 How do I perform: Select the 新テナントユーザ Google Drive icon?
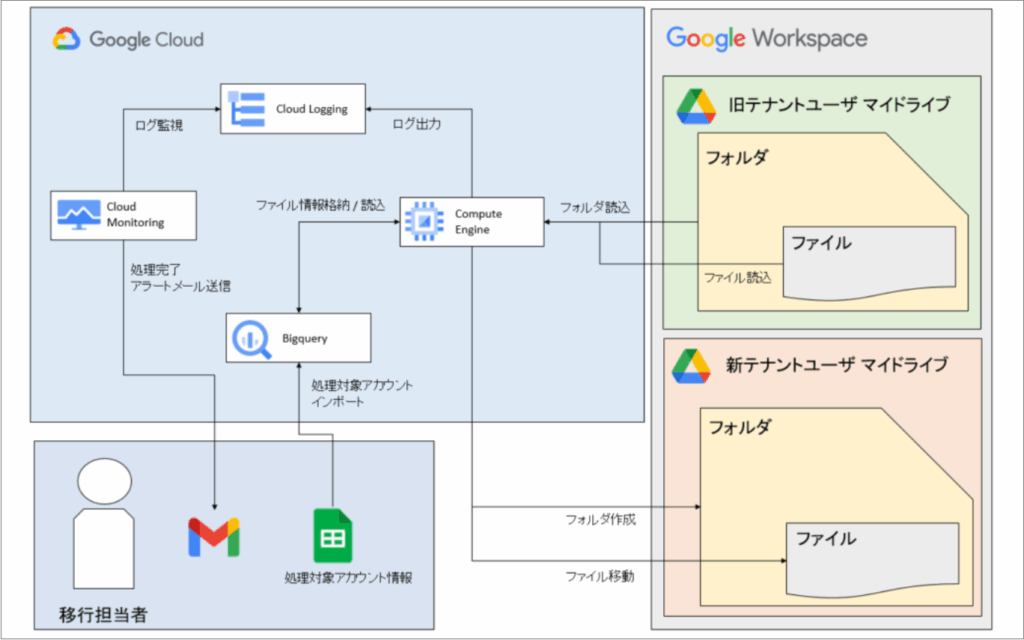tap(692, 365)
